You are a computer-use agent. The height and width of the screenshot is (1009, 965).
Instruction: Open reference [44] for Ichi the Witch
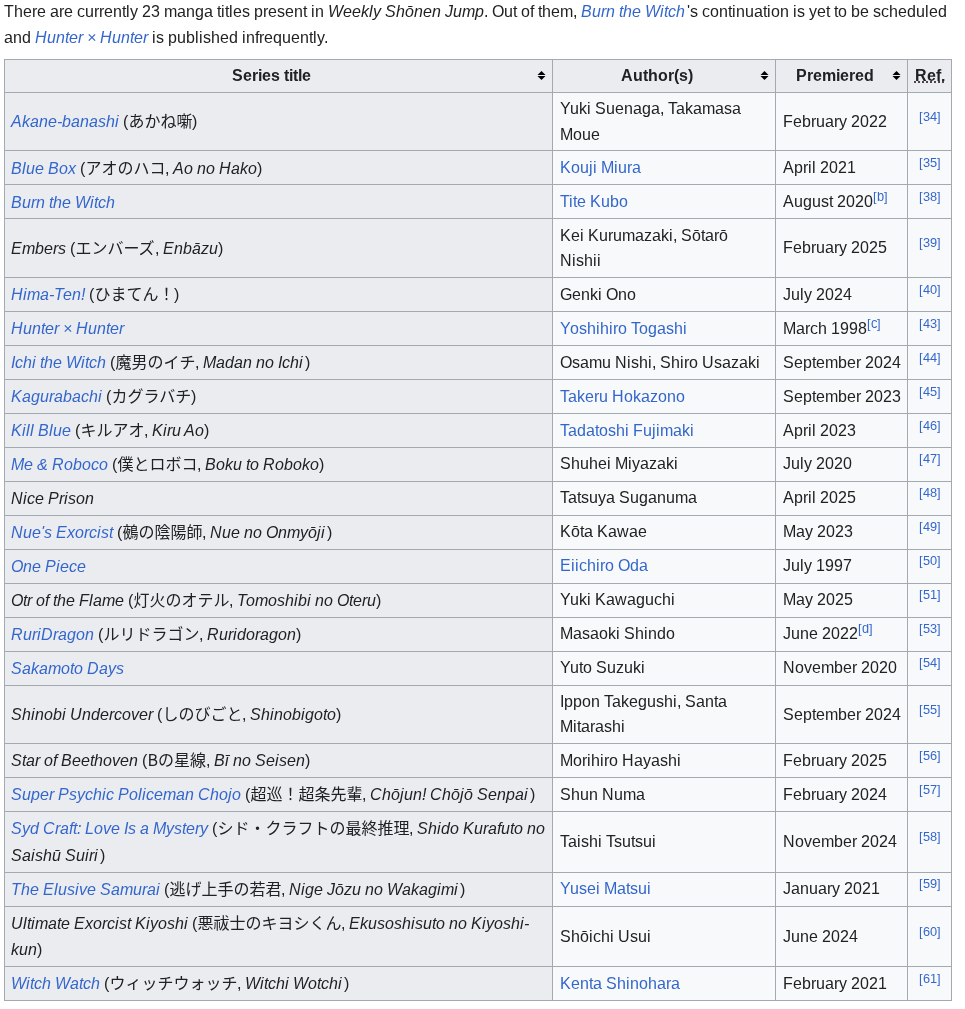(x=930, y=358)
